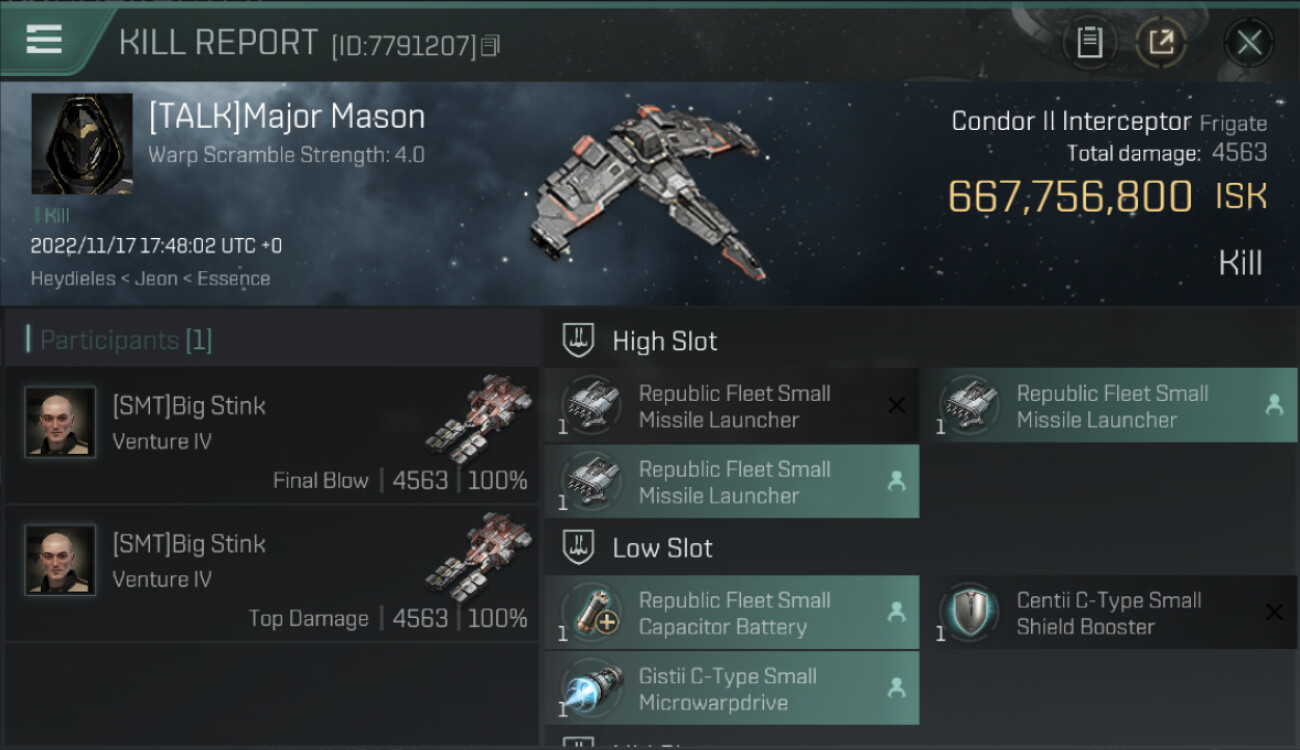Image resolution: width=1300 pixels, height=750 pixels.
Task: Open the clipboard report icon
Action: tap(1090, 42)
